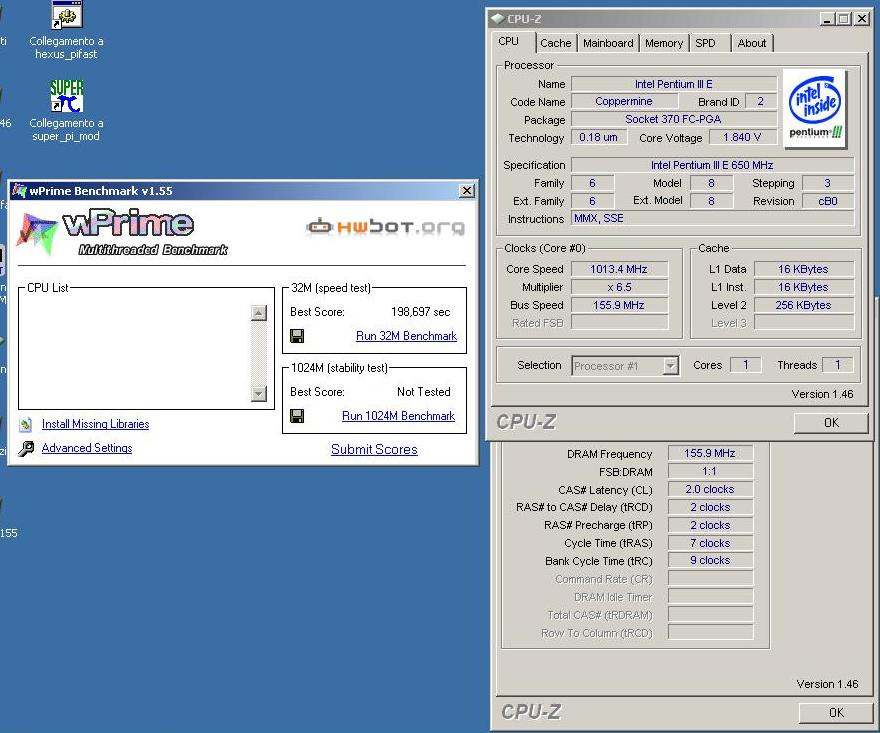Switch to the About tab
This screenshot has height=733, width=880.
pyautogui.click(x=751, y=43)
